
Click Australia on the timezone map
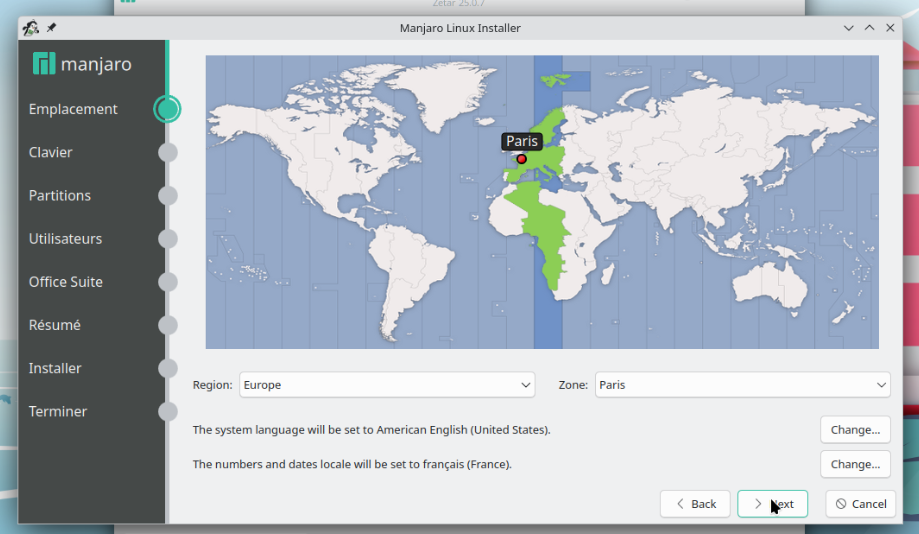tap(770, 285)
